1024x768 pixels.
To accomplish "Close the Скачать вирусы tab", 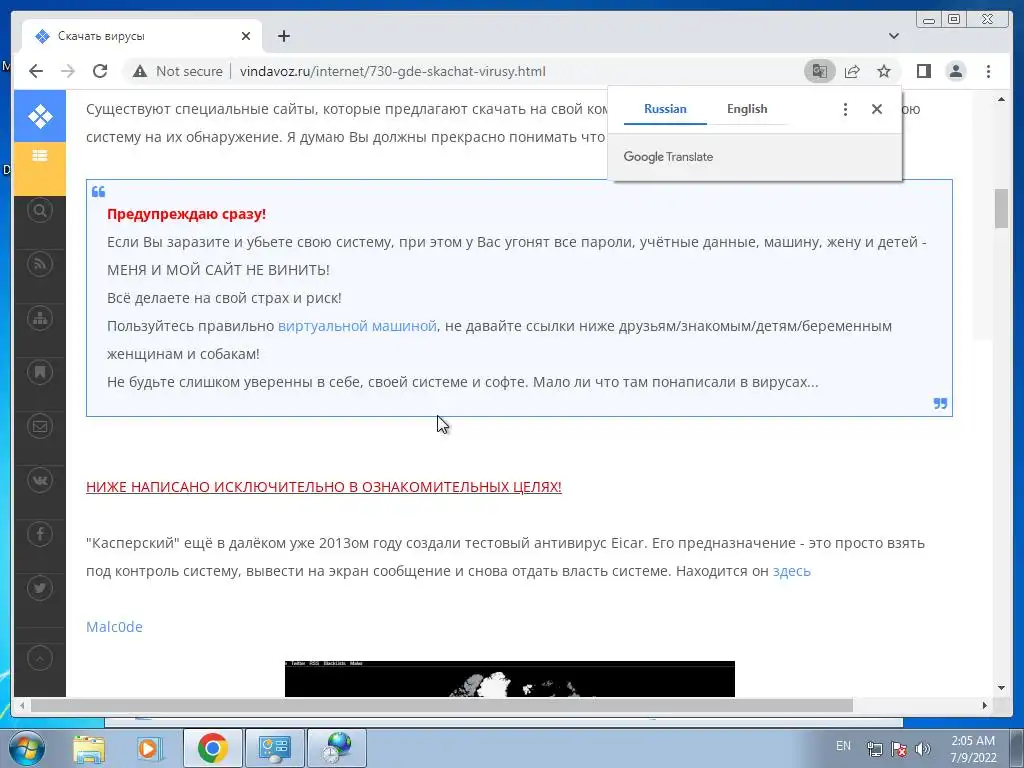I will [x=246, y=36].
